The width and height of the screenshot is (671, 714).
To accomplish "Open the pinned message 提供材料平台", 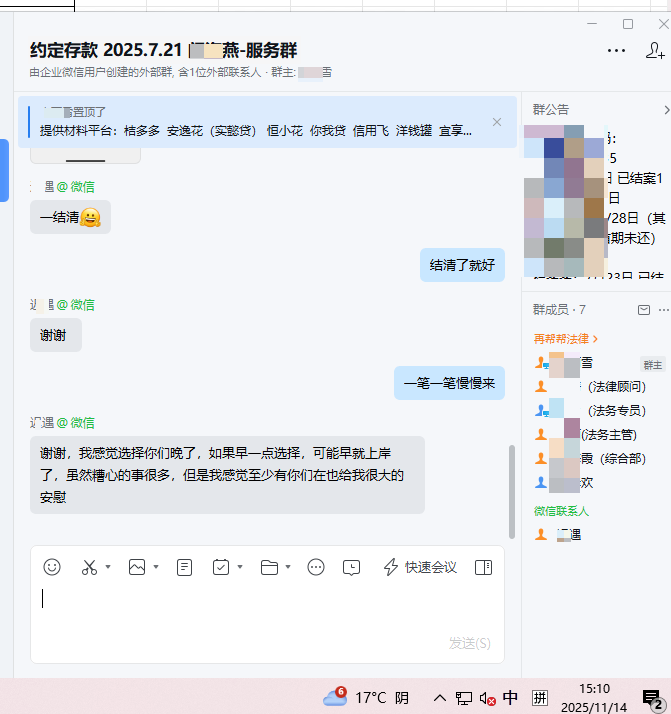I will coord(256,131).
